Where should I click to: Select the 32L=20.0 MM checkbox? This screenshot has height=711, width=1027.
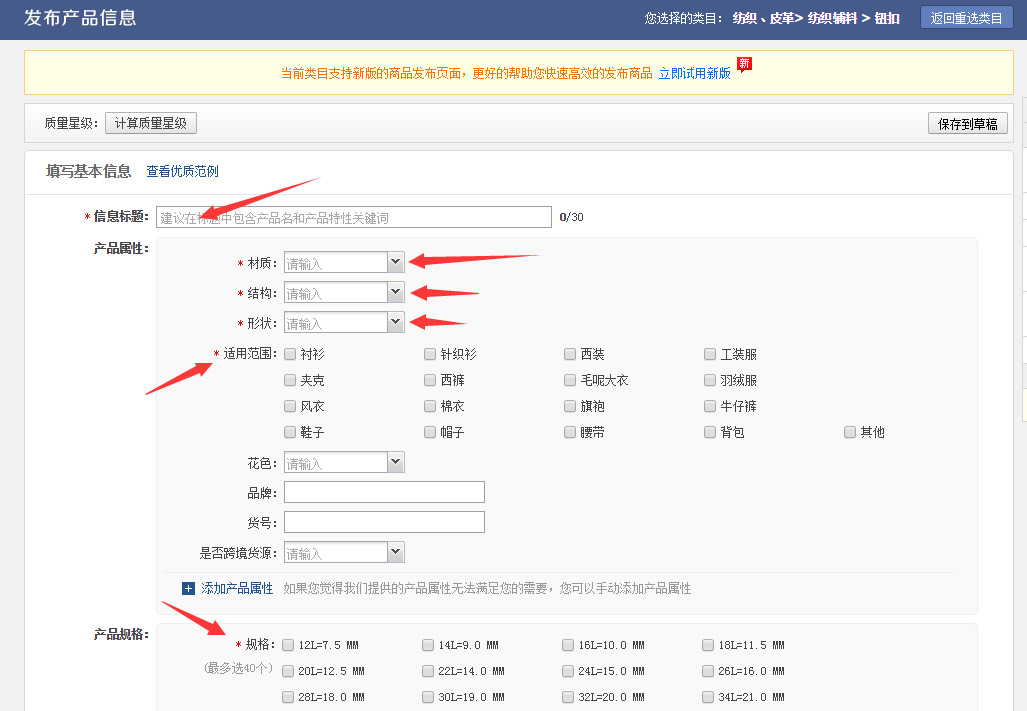point(568,697)
